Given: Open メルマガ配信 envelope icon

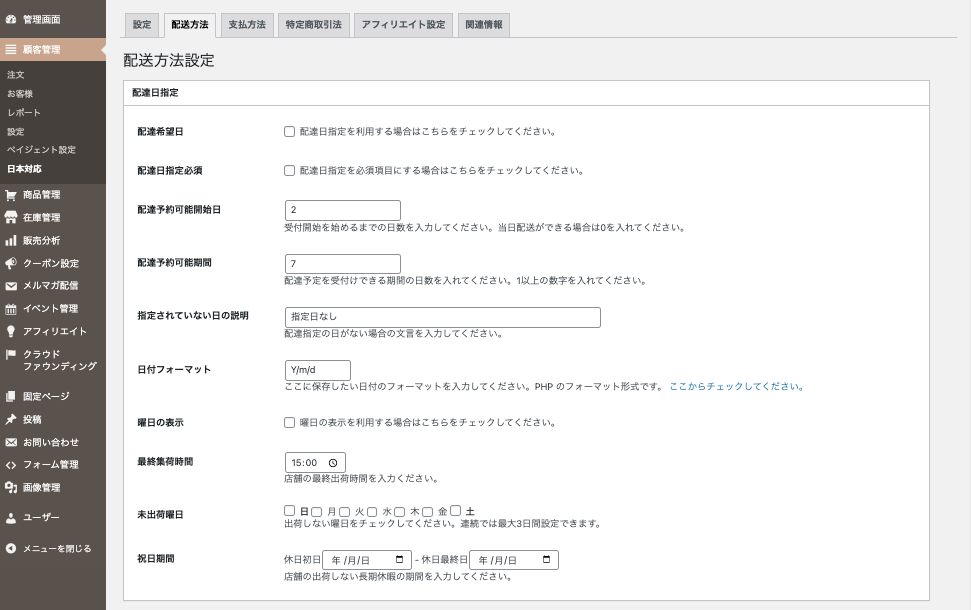Looking at the screenshot, I should pyautogui.click(x=11, y=286).
